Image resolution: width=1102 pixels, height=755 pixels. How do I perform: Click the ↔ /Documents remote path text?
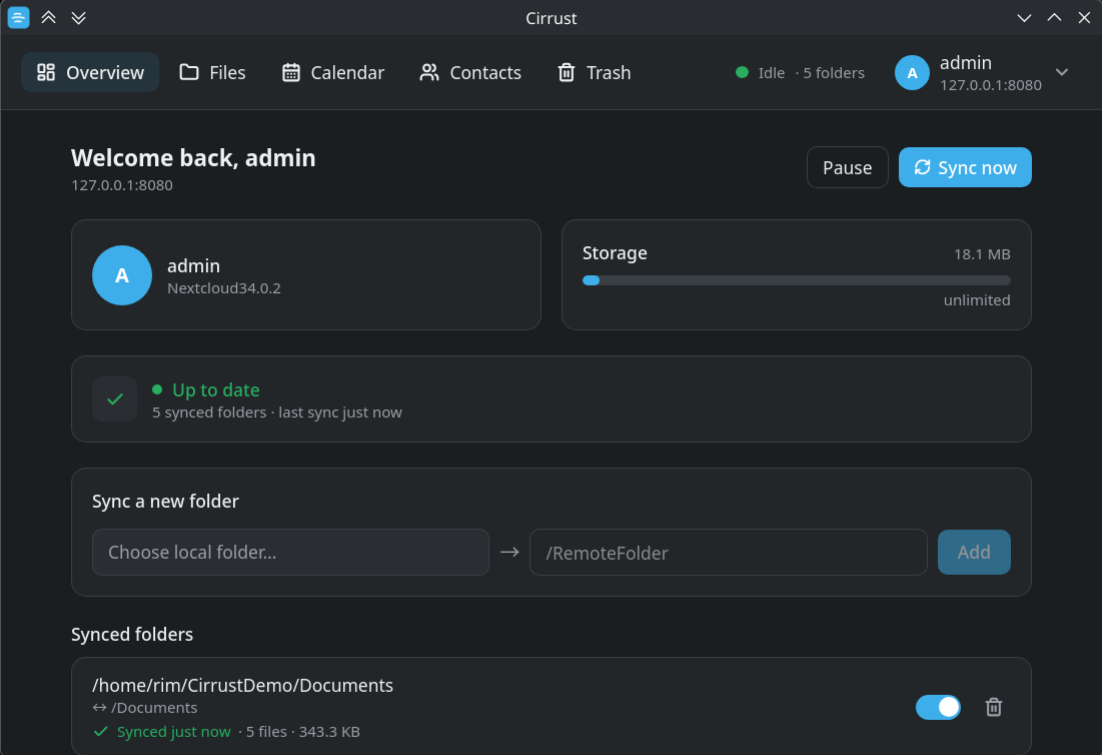tap(145, 708)
